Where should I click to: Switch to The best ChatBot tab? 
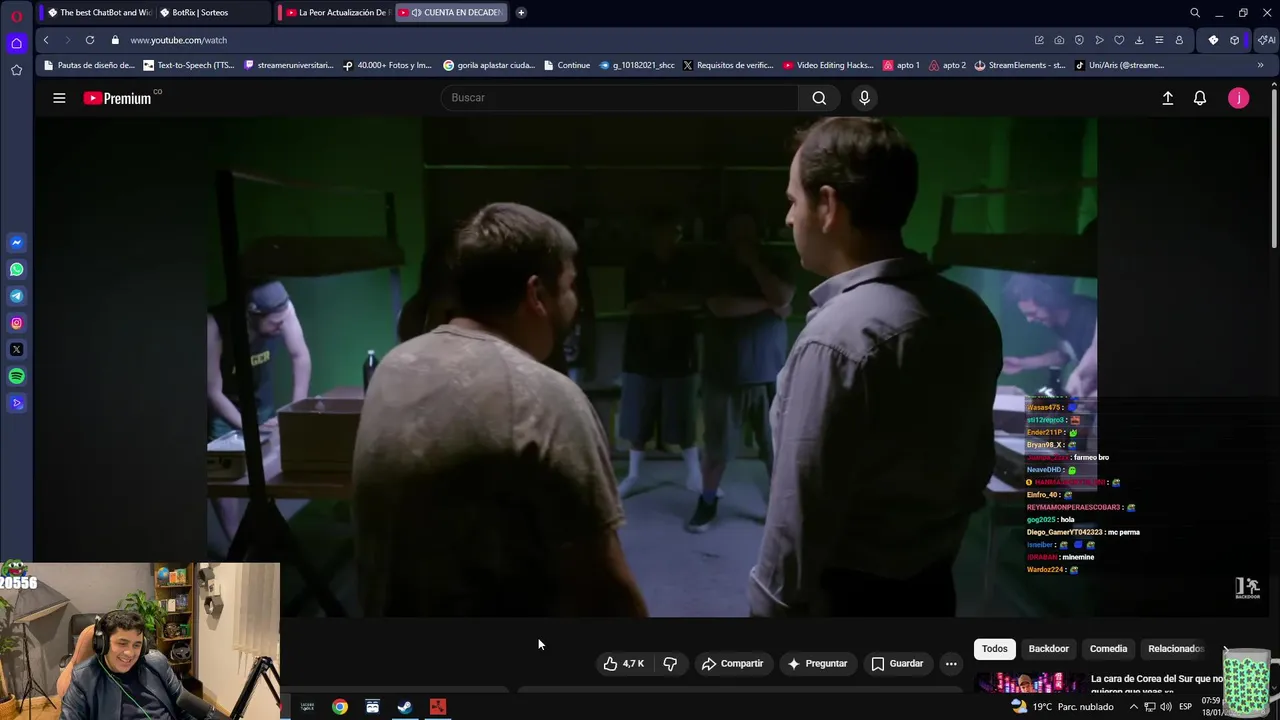click(98, 13)
